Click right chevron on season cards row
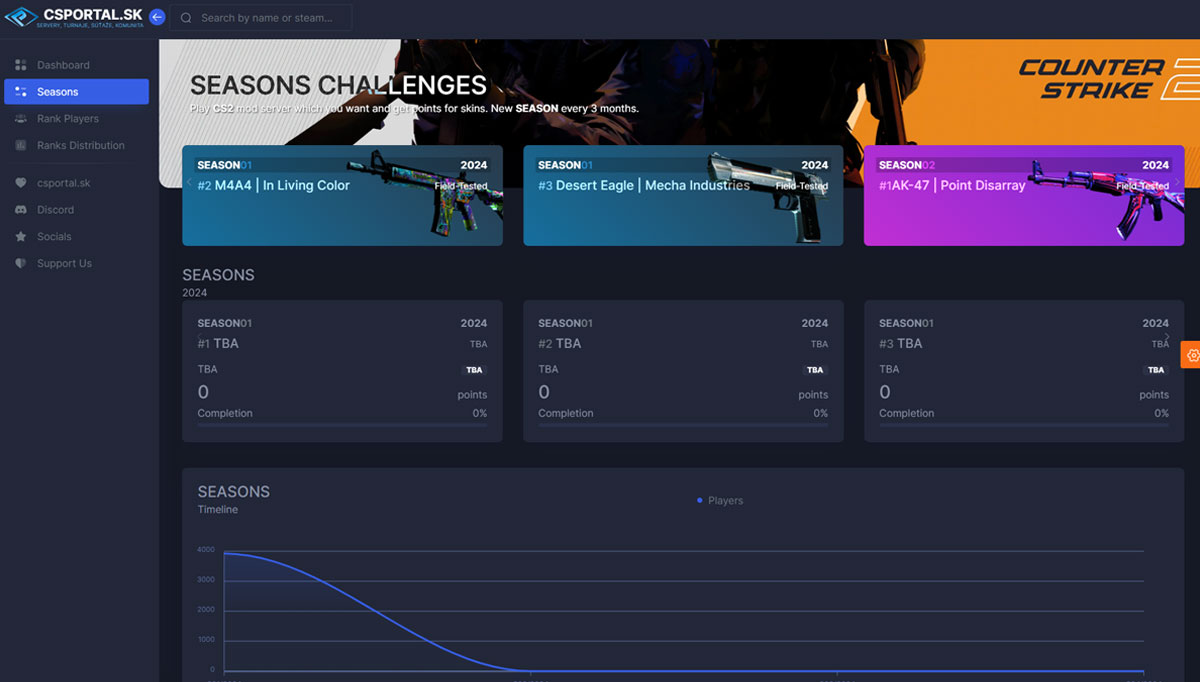This screenshot has width=1200, height=682. (1166, 337)
